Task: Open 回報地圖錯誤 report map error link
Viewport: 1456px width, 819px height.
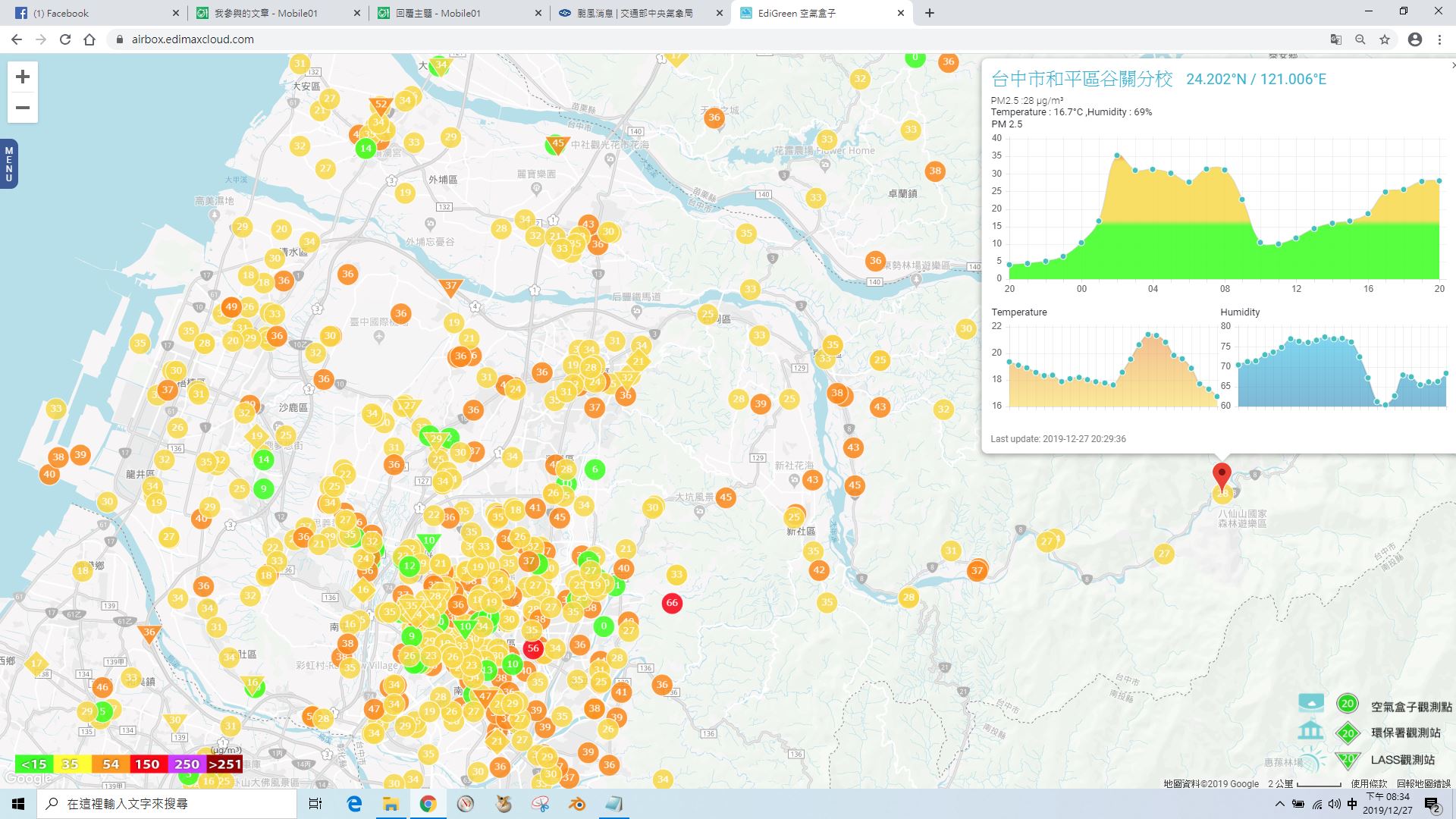Action: tap(1423, 784)
